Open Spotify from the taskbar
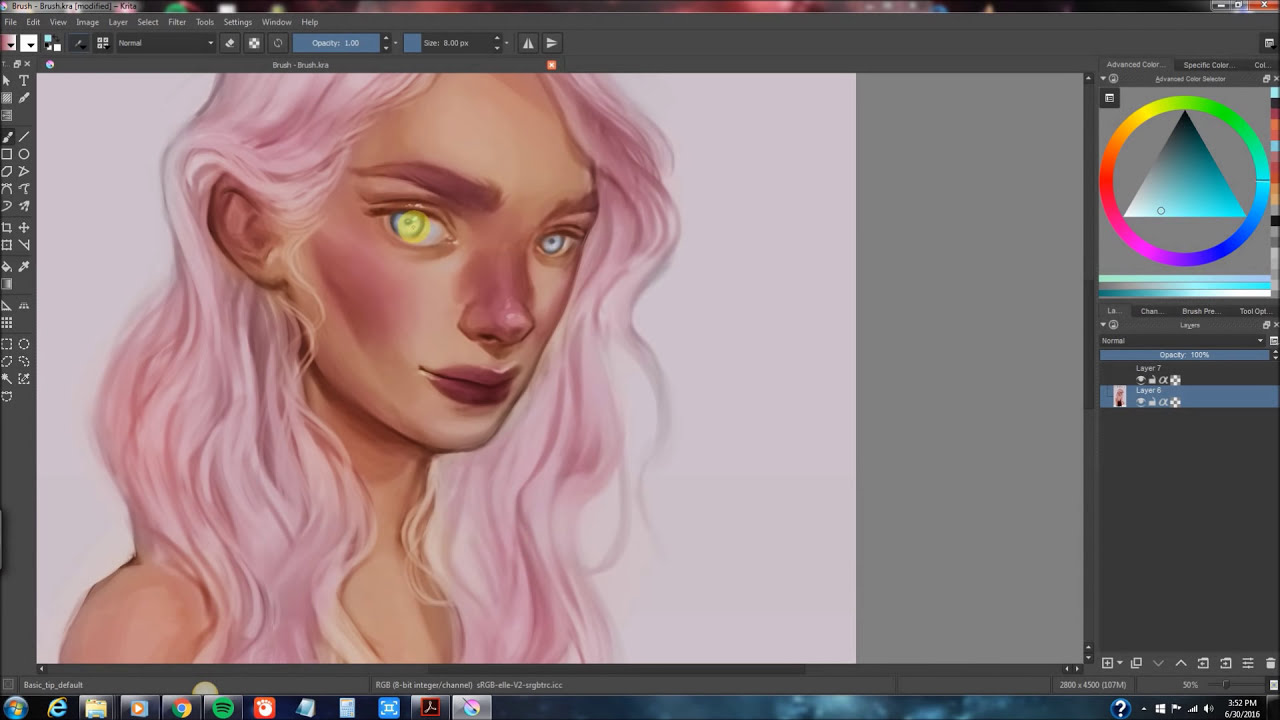The width and height of the screenshot is (1280, 720). 223,708
